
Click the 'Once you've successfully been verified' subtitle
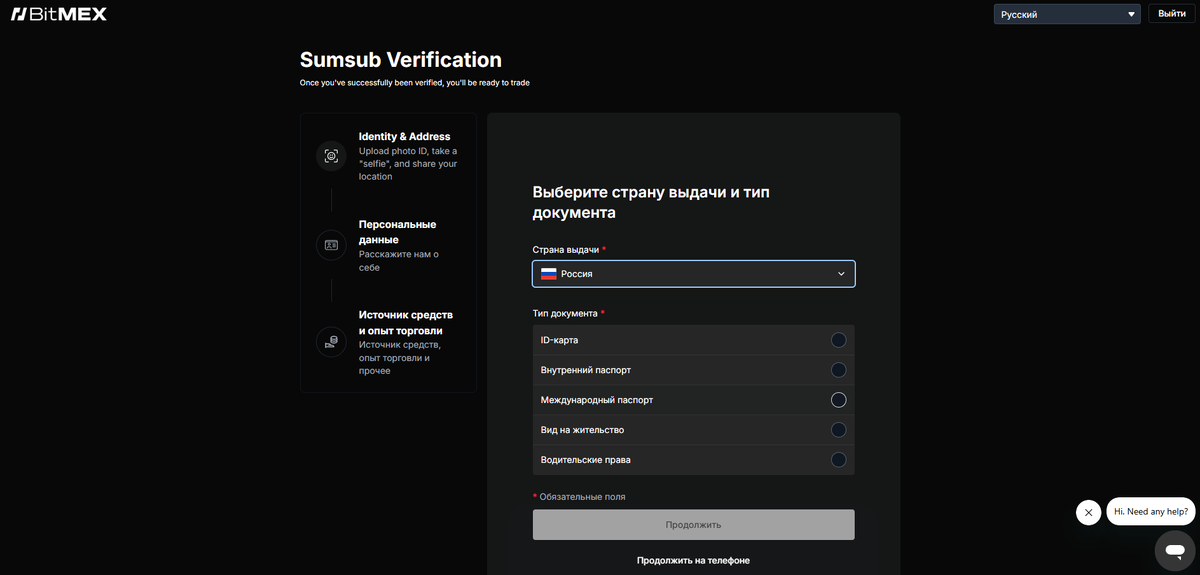(415, 83)
